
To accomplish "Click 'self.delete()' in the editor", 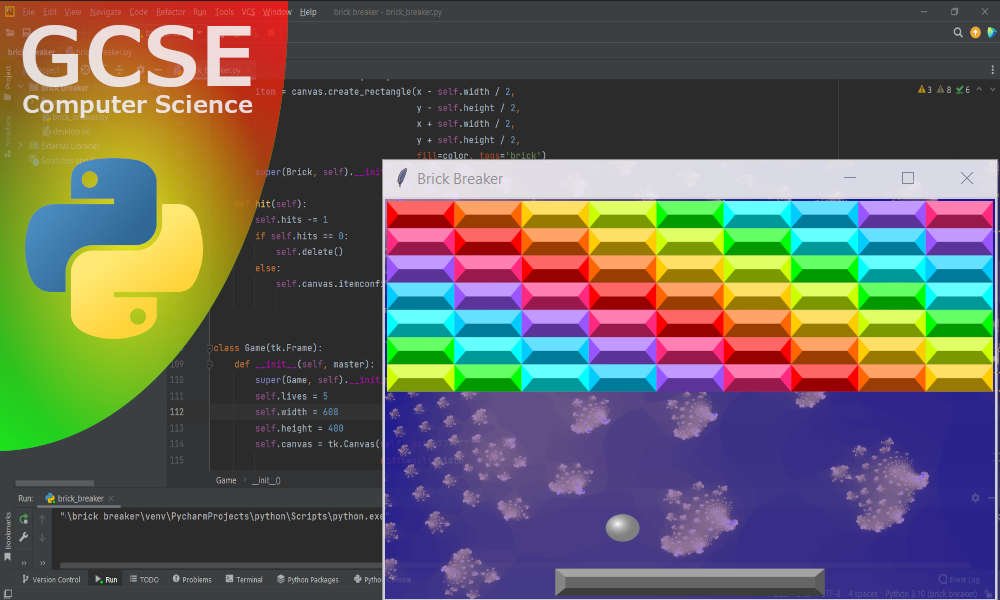I will point(309,252).
